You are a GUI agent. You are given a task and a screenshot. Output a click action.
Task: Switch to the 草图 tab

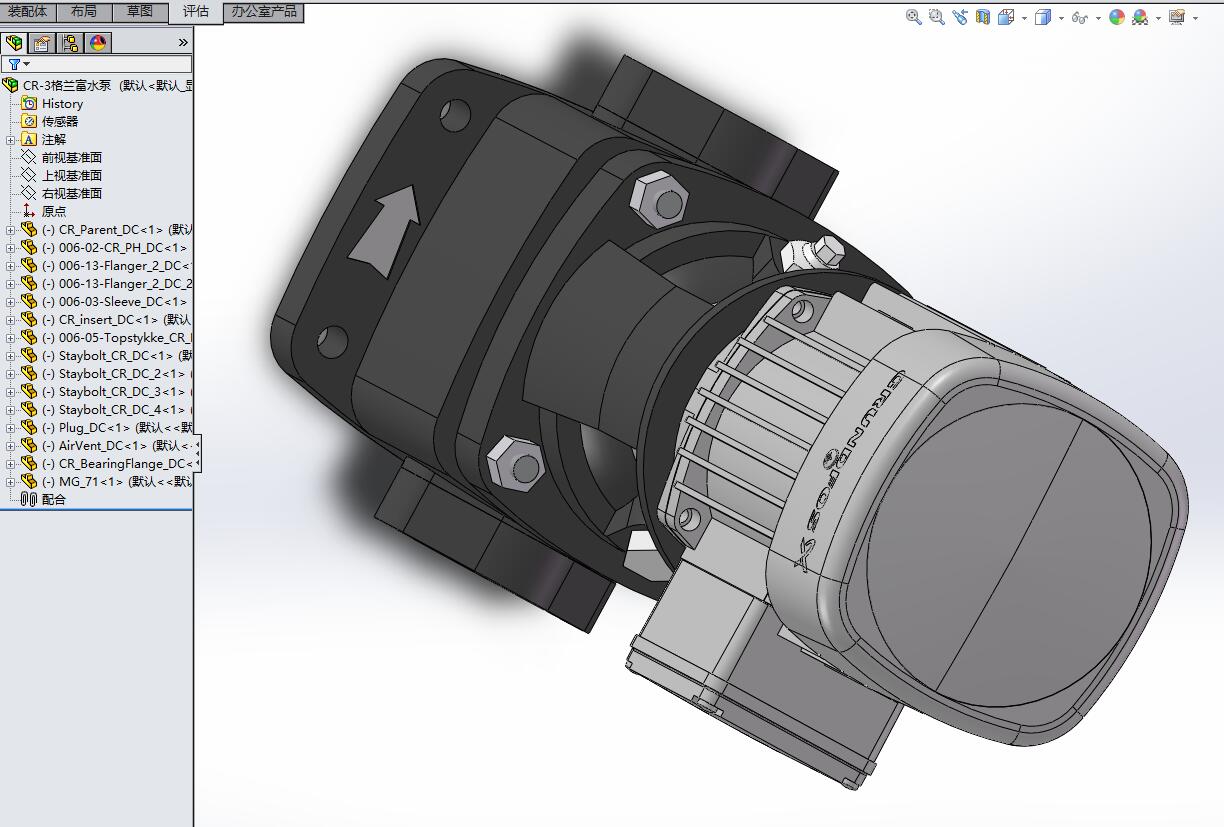(x=140, y=12)
